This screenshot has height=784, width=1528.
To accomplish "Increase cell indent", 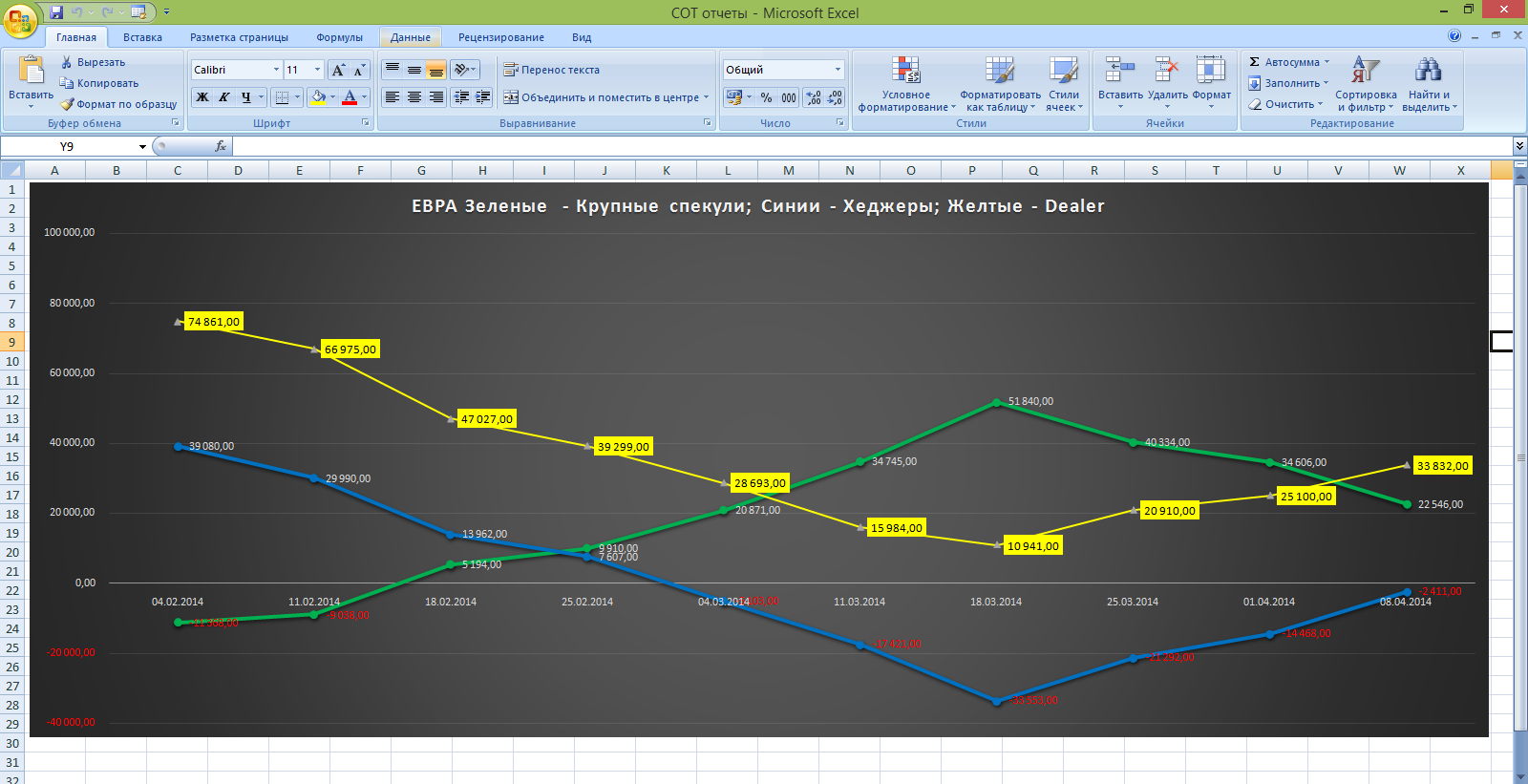I will 483,97.
